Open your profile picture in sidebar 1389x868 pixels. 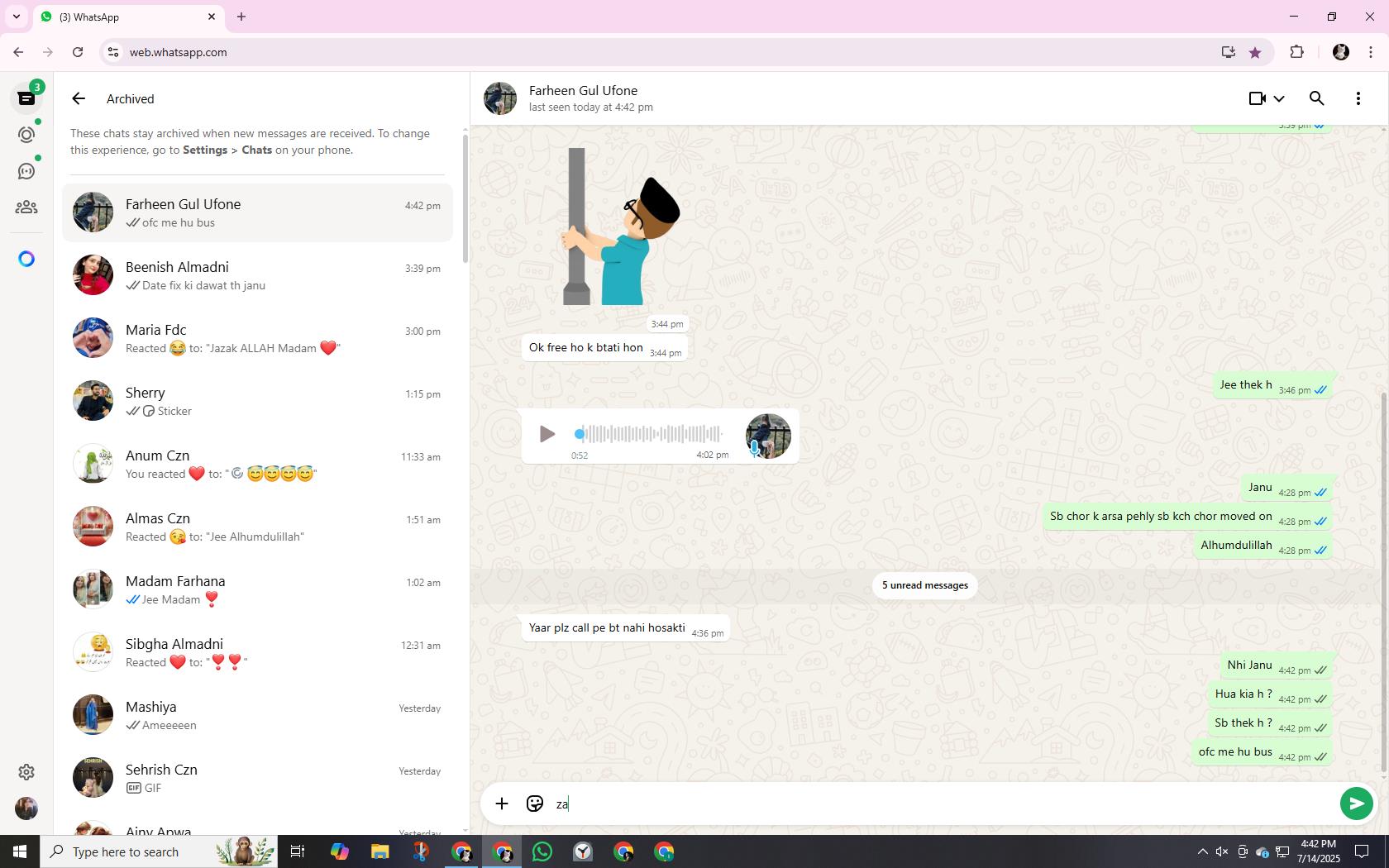coord(26,808)
